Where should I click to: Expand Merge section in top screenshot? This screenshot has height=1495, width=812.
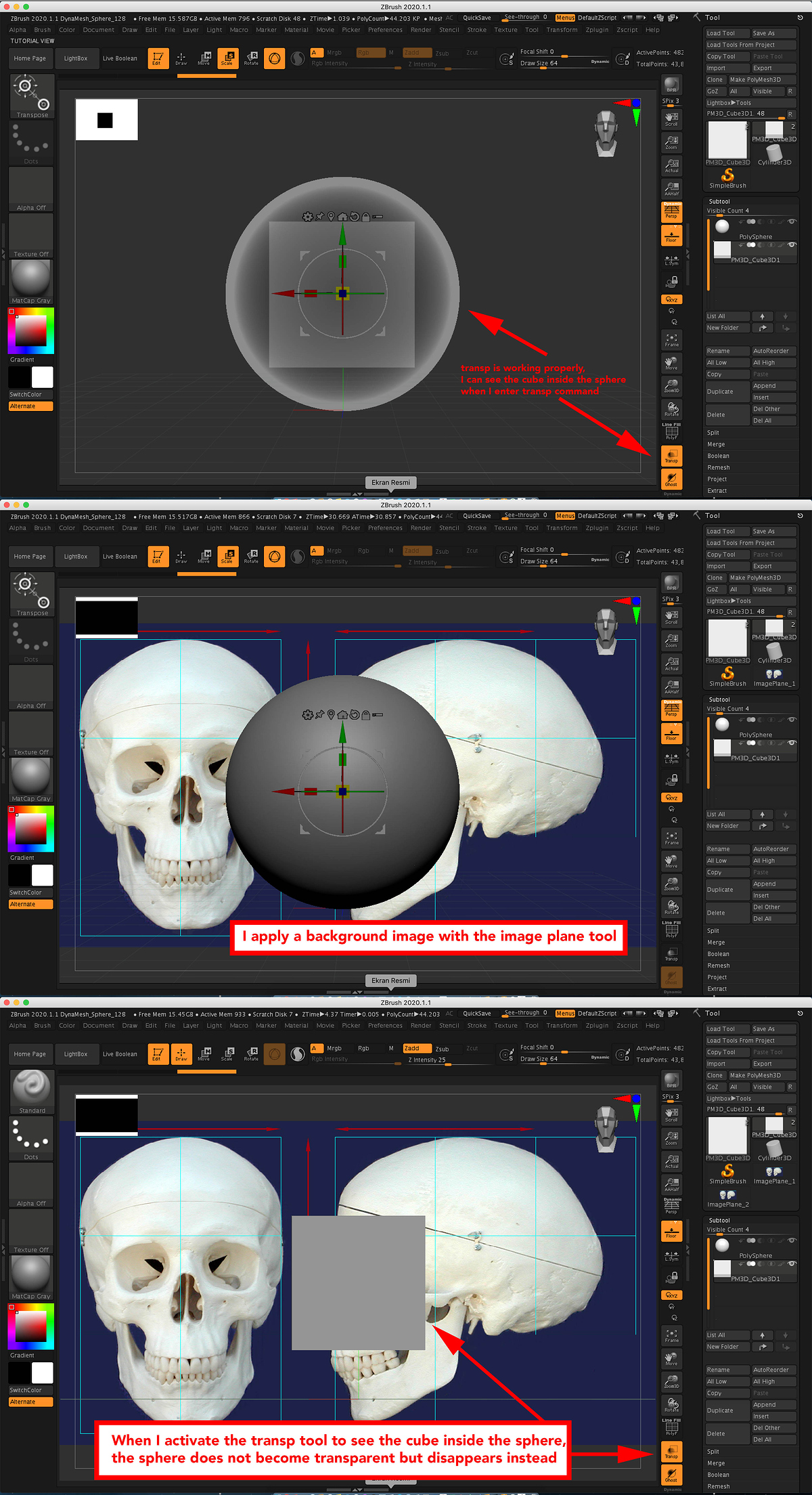point(716,444)
